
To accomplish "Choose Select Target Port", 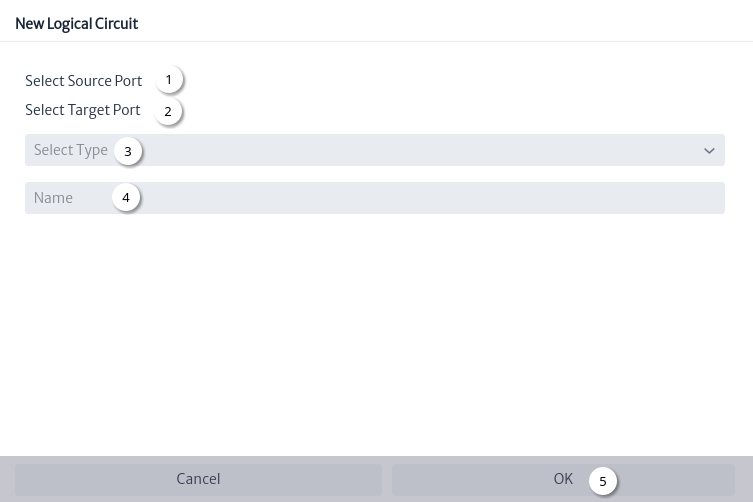I will [83, 110].
